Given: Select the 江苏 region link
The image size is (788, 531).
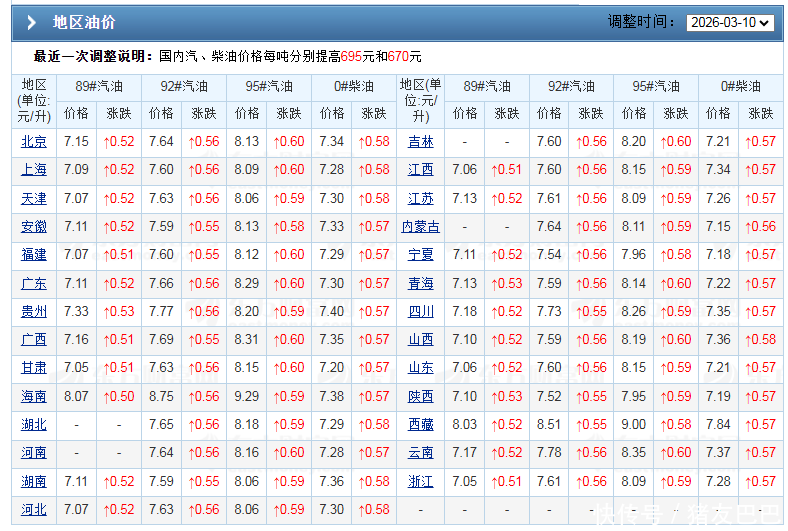Looking at the screenshot, I should pyautogui.click(x=421, y=199).
